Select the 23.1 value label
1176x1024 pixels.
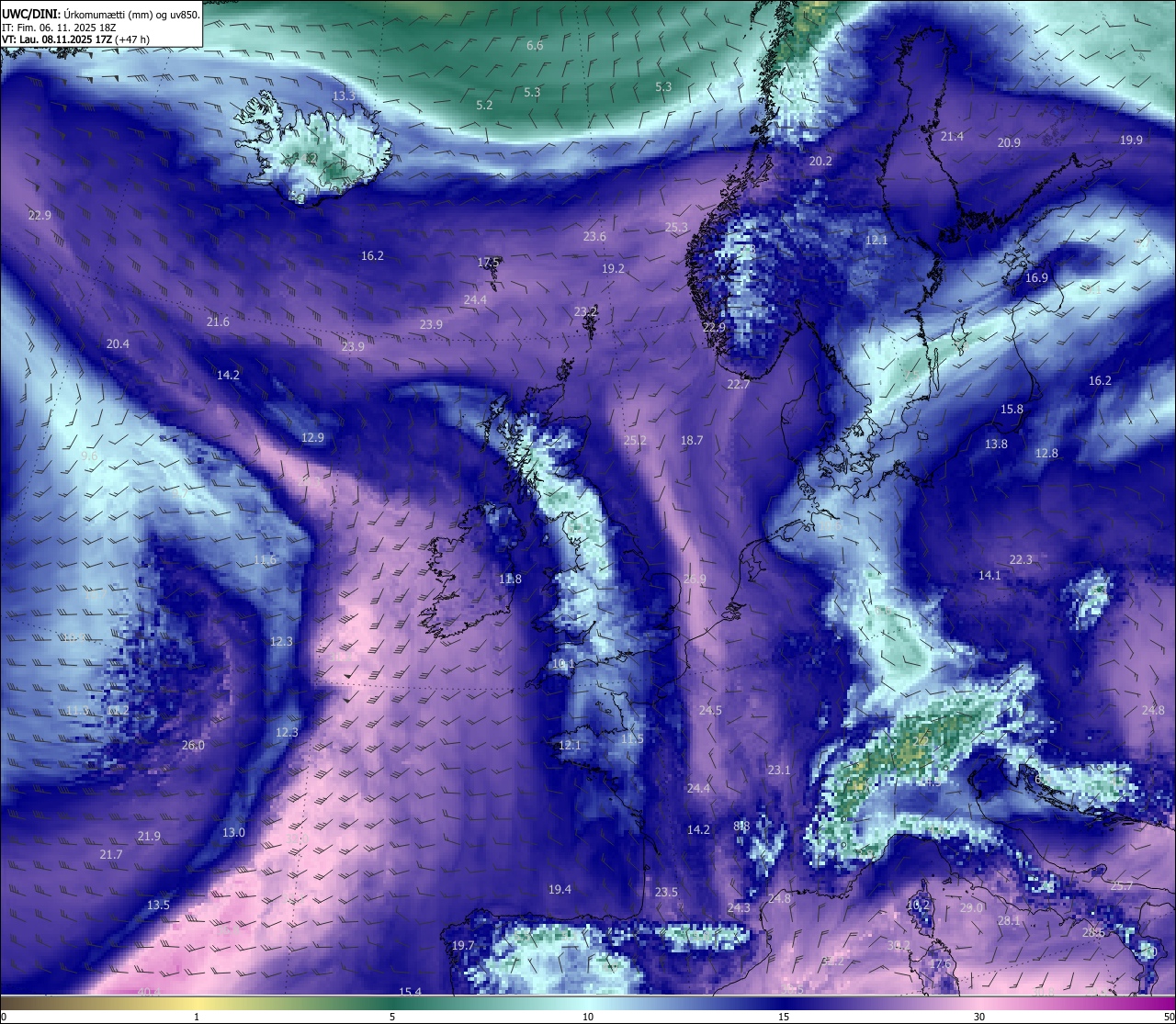tap(779, 770)
